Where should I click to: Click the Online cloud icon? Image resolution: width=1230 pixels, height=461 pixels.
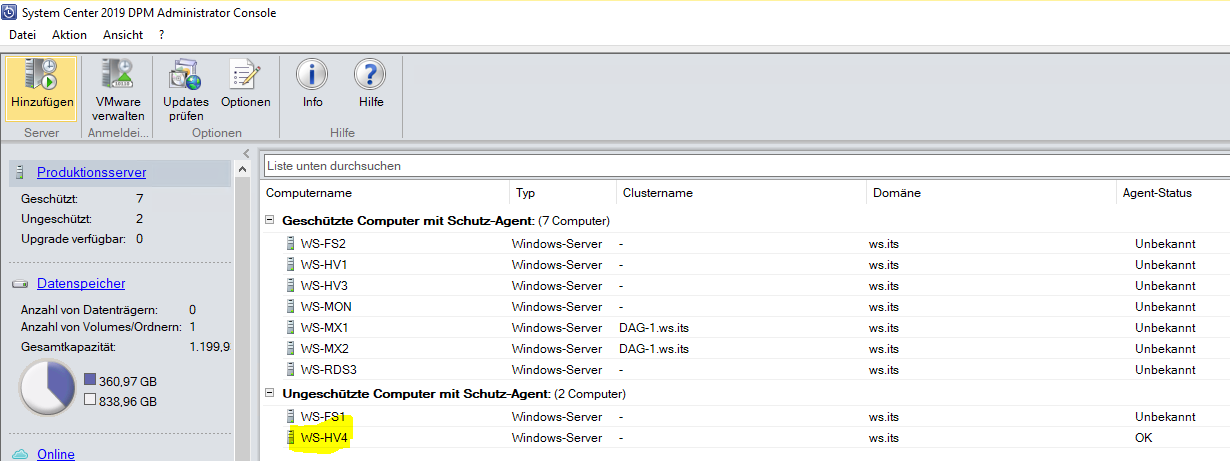pos(20,454)
